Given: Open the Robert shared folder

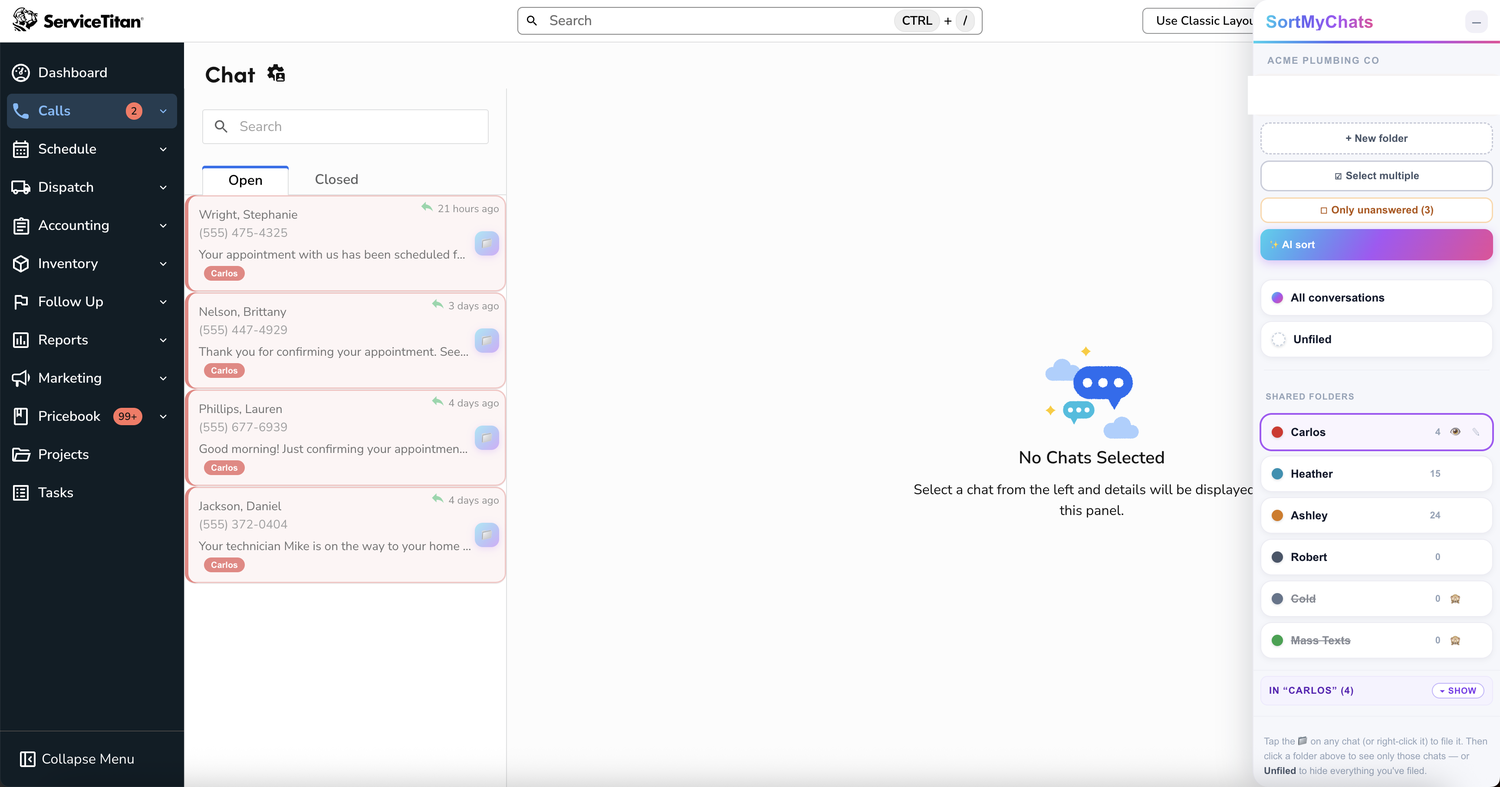Looking at the screenshot, I should pyautogui.click(x=1376, y=557).
